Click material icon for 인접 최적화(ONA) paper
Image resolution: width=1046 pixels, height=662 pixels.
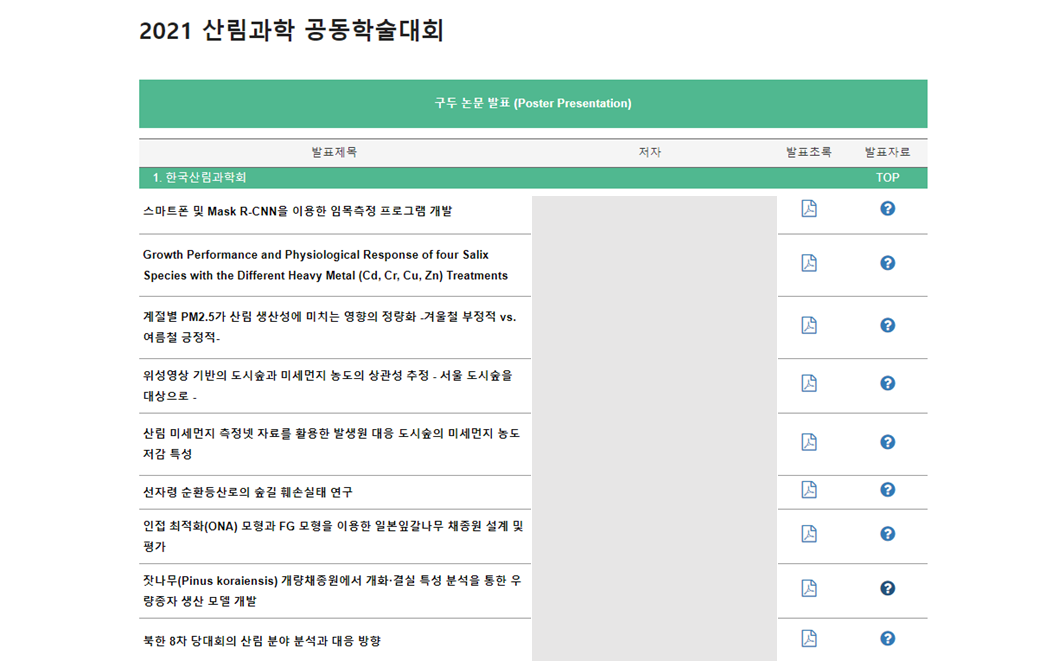click(x=887, y=534)
